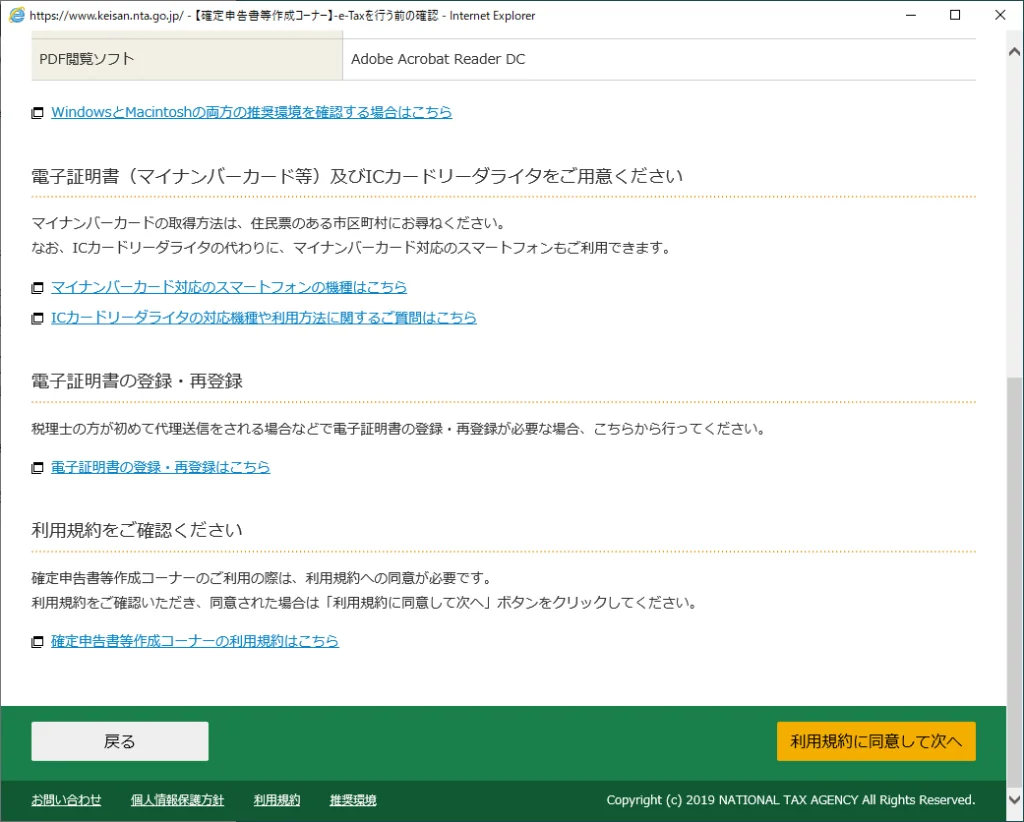Screen dimensions: 1024x822
Task: Click 利用規約に同意して次へ button
Action: click(876, 741)
